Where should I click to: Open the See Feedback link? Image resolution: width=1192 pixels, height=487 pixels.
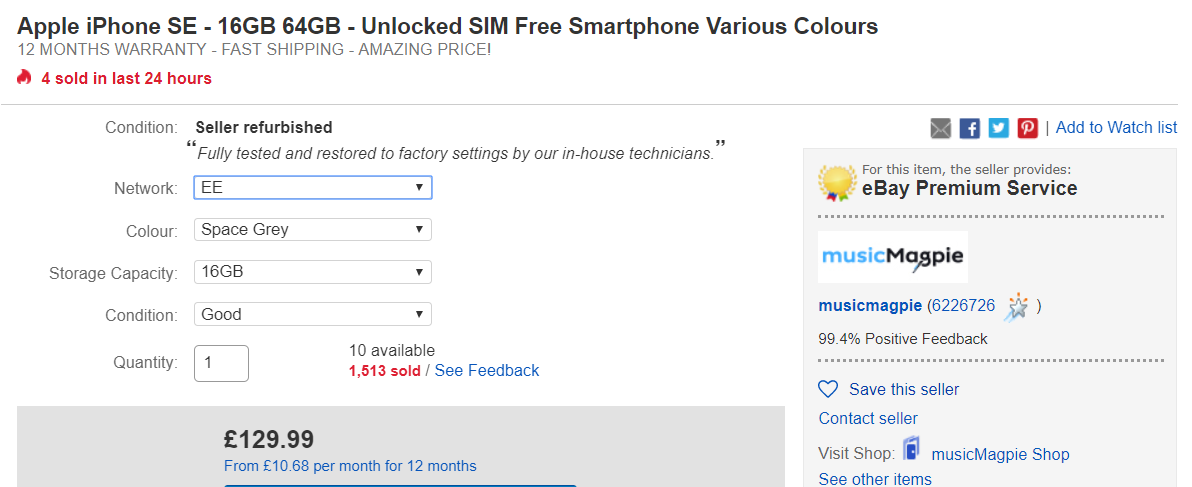[487, 371]
